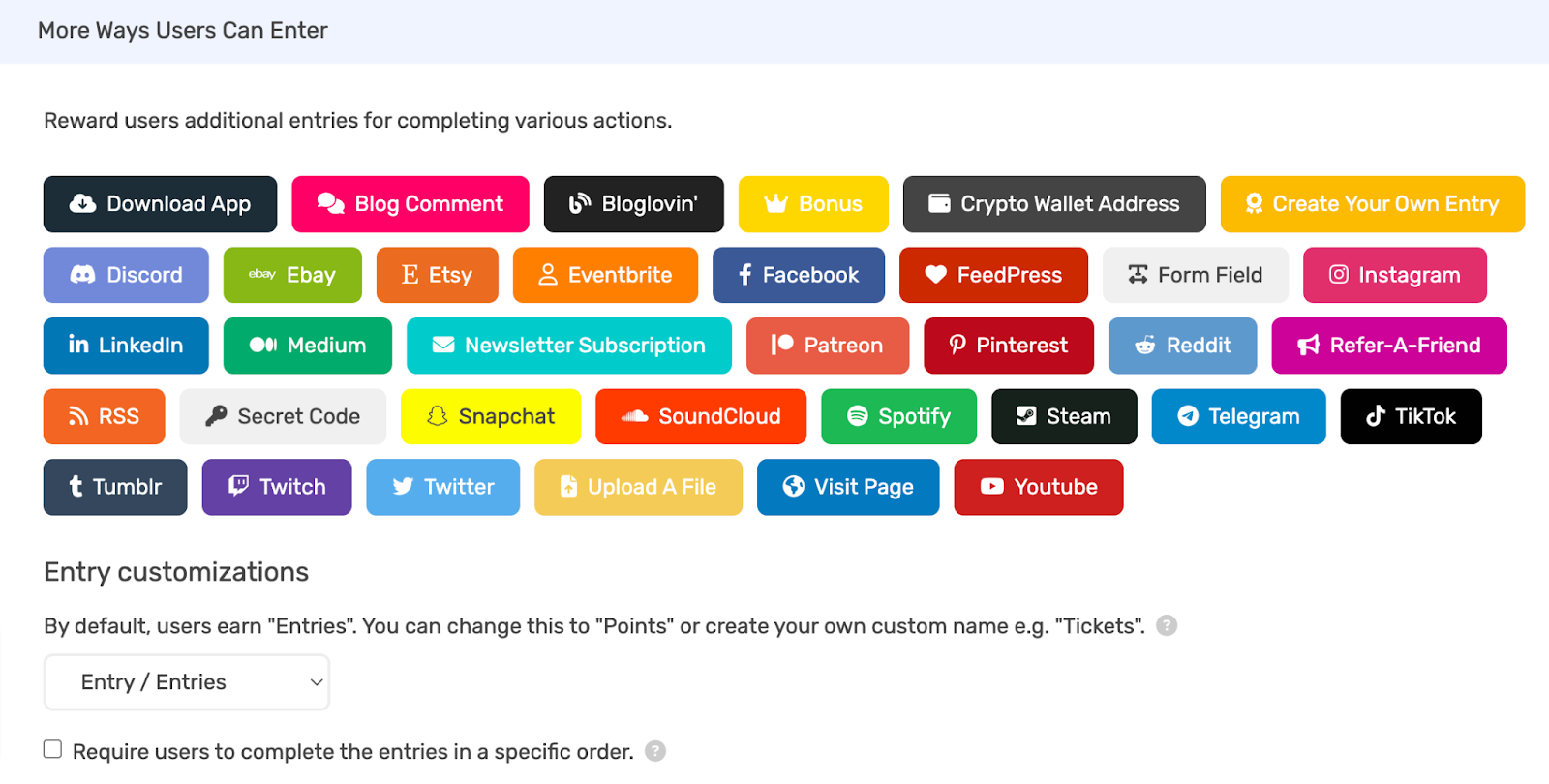The image size is (1549, 784).
Task: Select the RSS feed icon
Action: pyautogui.click(x=78, y=416)
